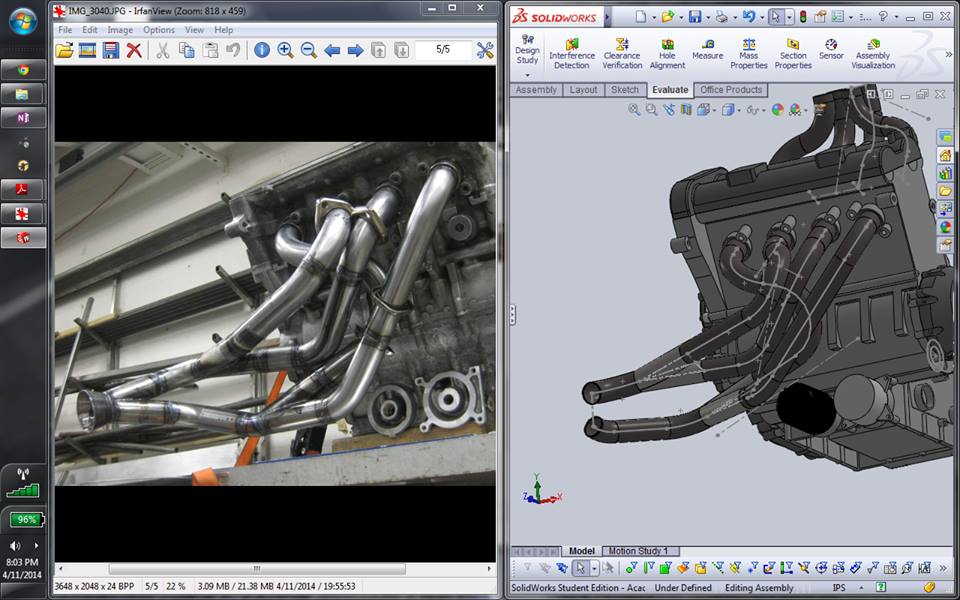Click SolidWorks Rebuild traffic light icon
This screenshot has height=600, width=960.
click(803, 17)
